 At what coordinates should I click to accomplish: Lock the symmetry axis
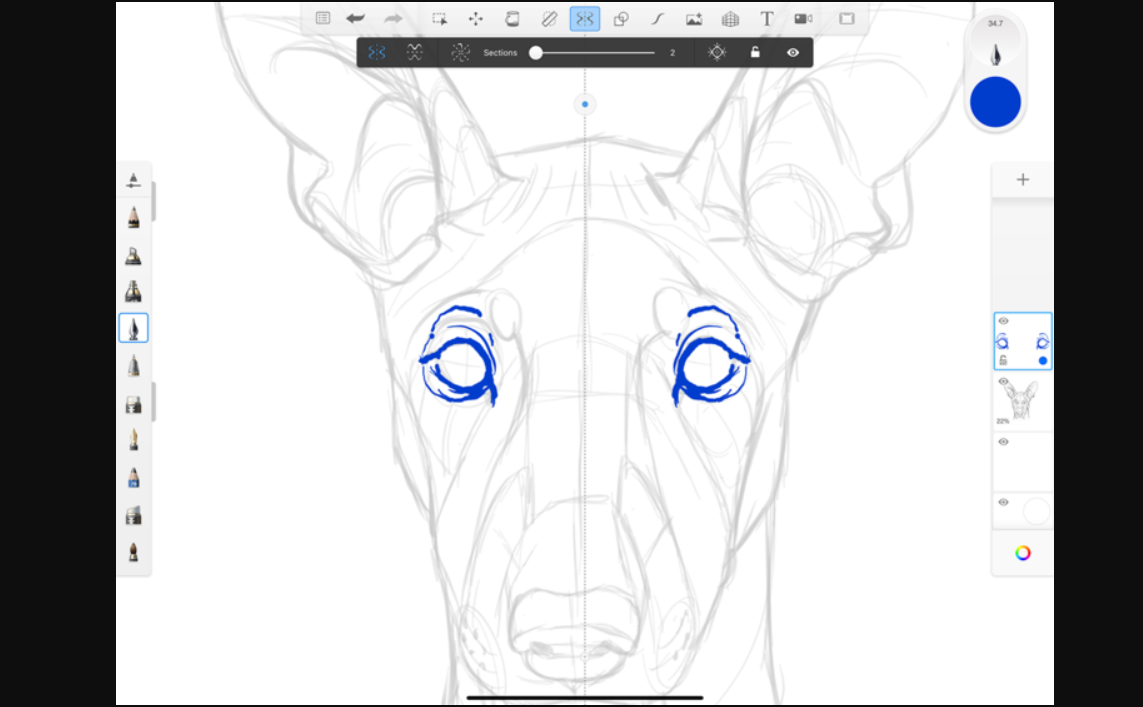click(755, 52)
